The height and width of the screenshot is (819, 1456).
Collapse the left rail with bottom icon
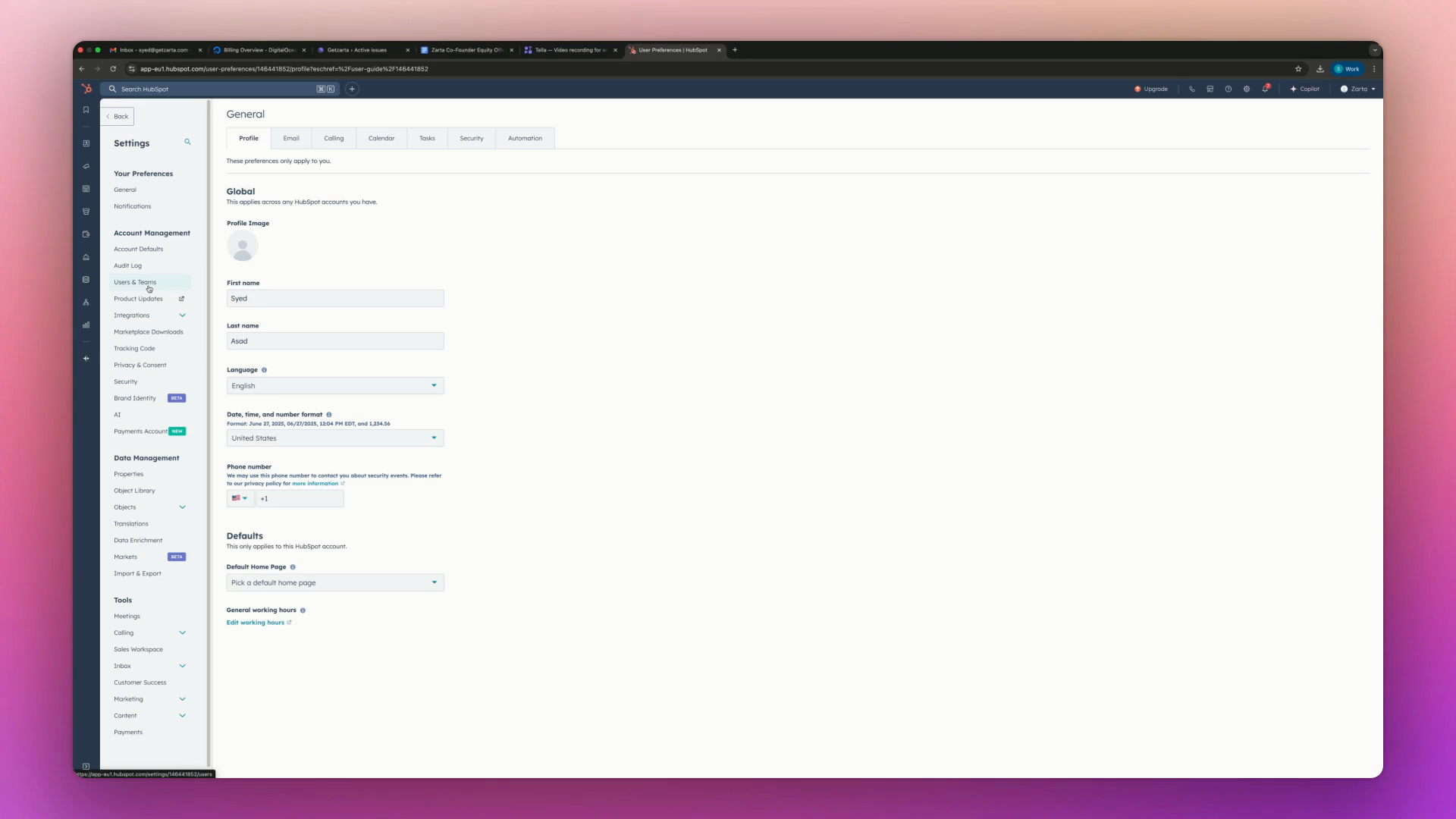(86, 766)
